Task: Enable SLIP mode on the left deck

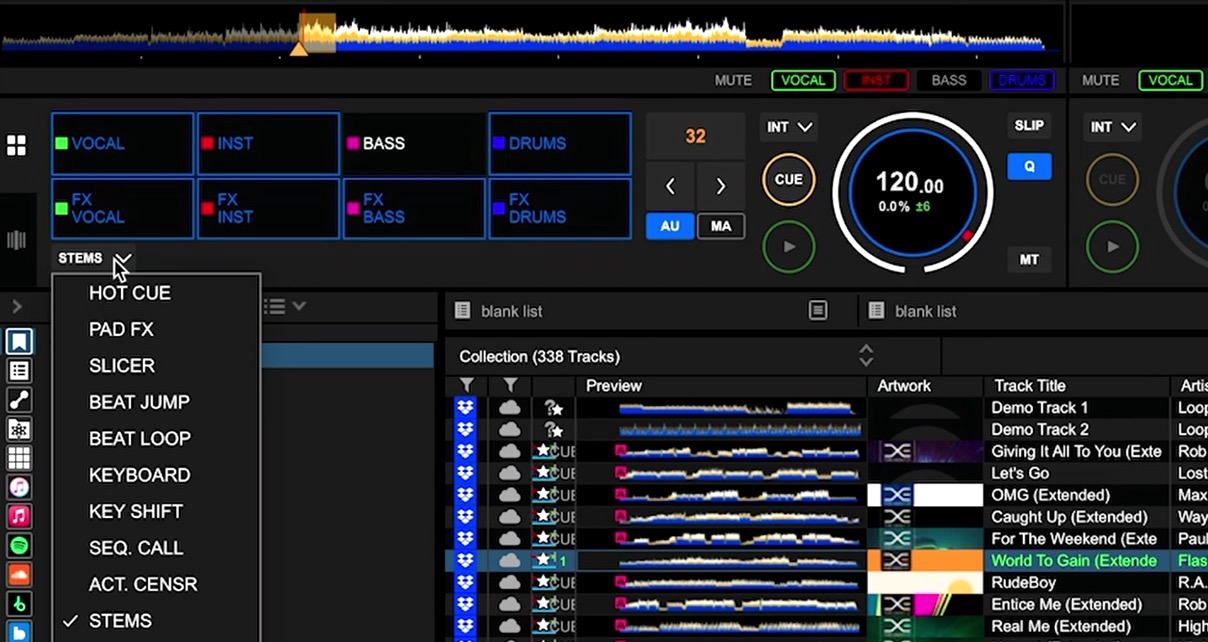Action: click(x=1028, y=126)
